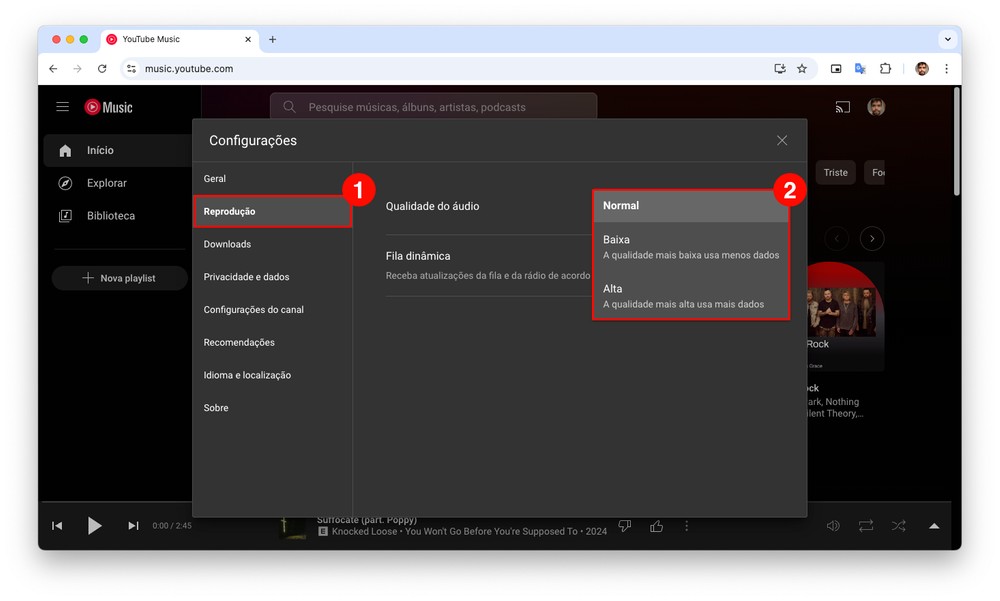Screen dimensions: 1000x601
Task: Open the Downloads settings tab
Action: coord(227,244)
